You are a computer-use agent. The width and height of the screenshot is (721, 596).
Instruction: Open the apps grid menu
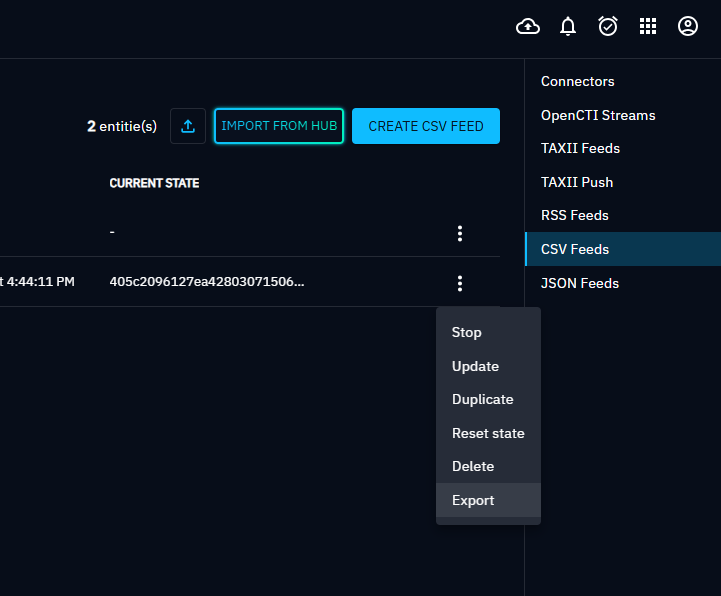click(648, 27)
